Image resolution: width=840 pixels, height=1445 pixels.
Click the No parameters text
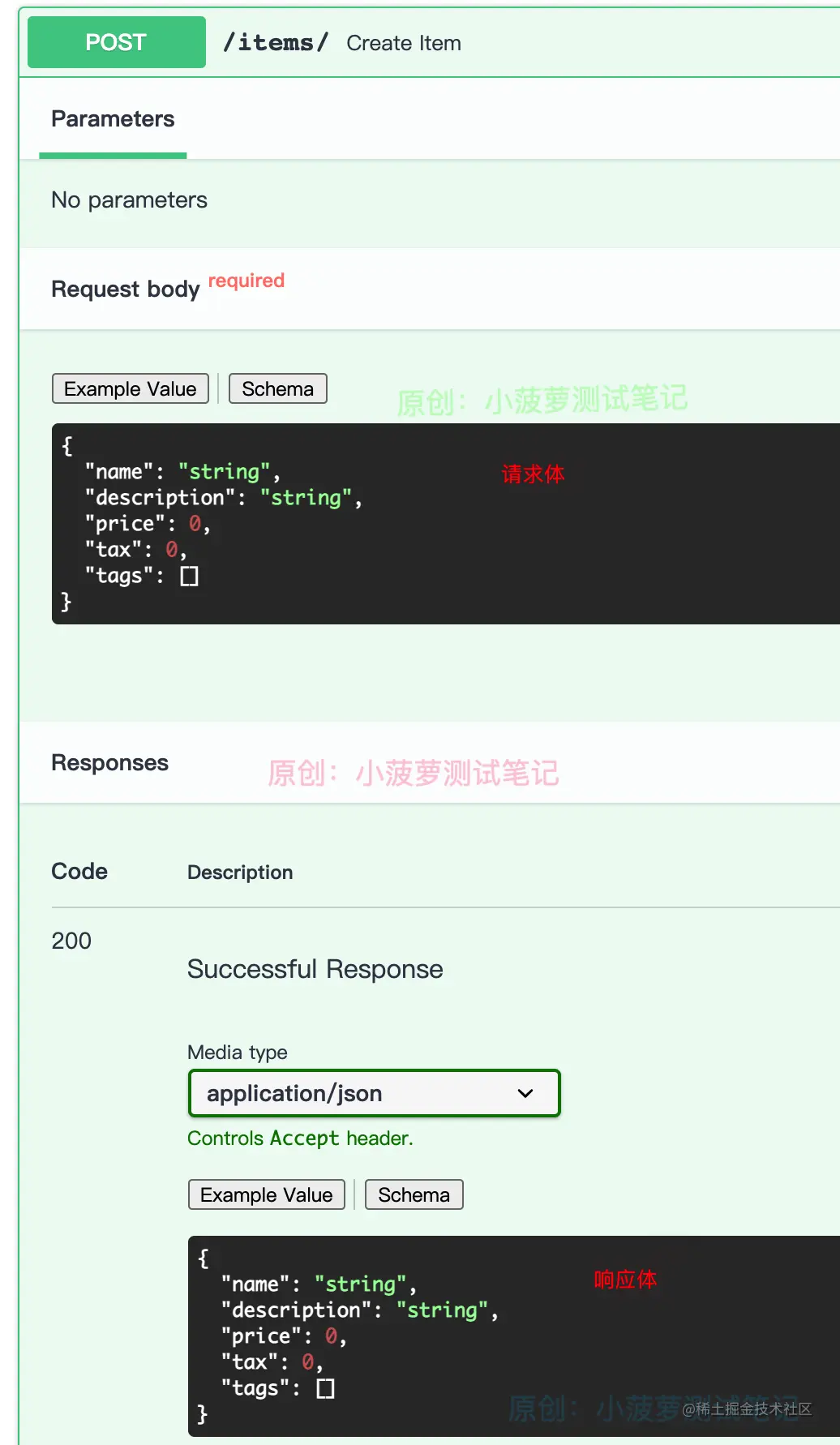click(x=129, y=200)
